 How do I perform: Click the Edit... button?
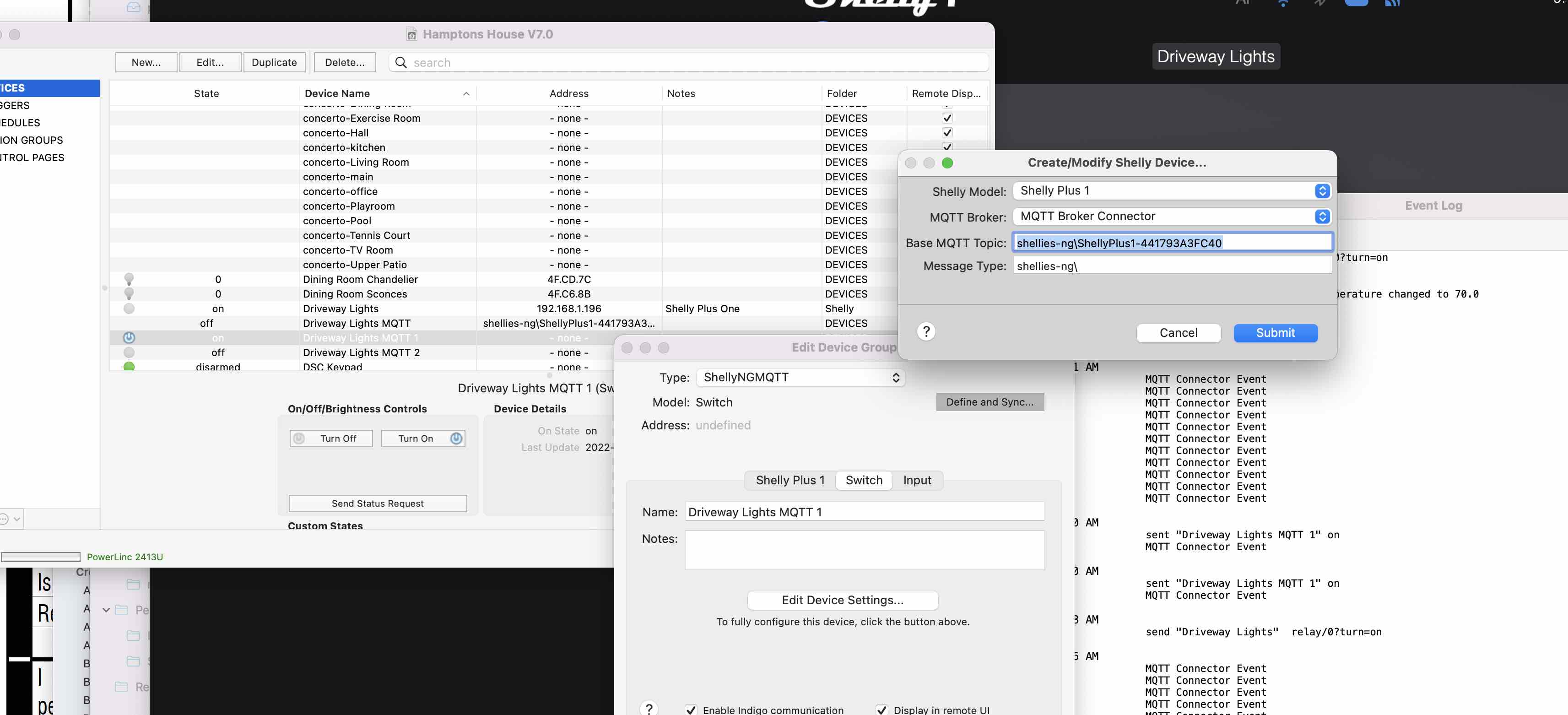click(210, 62)
